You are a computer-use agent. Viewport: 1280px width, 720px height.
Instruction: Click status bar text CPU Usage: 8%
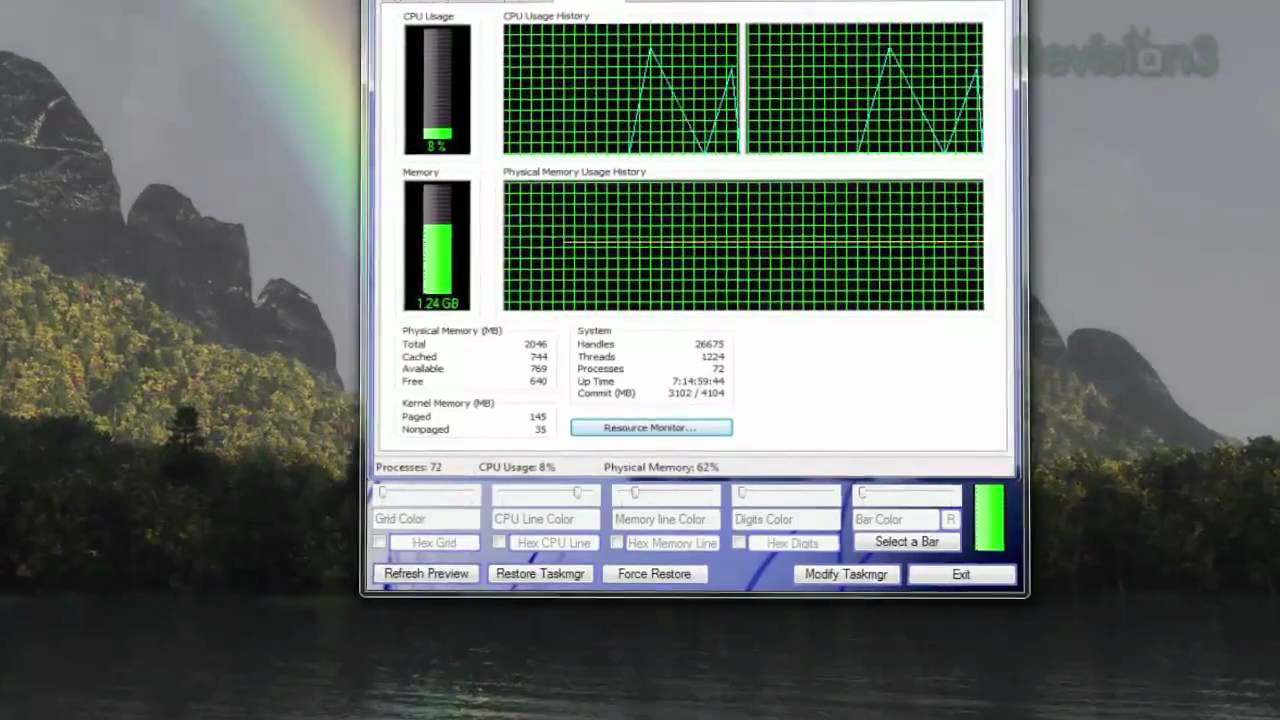(517, 467)
